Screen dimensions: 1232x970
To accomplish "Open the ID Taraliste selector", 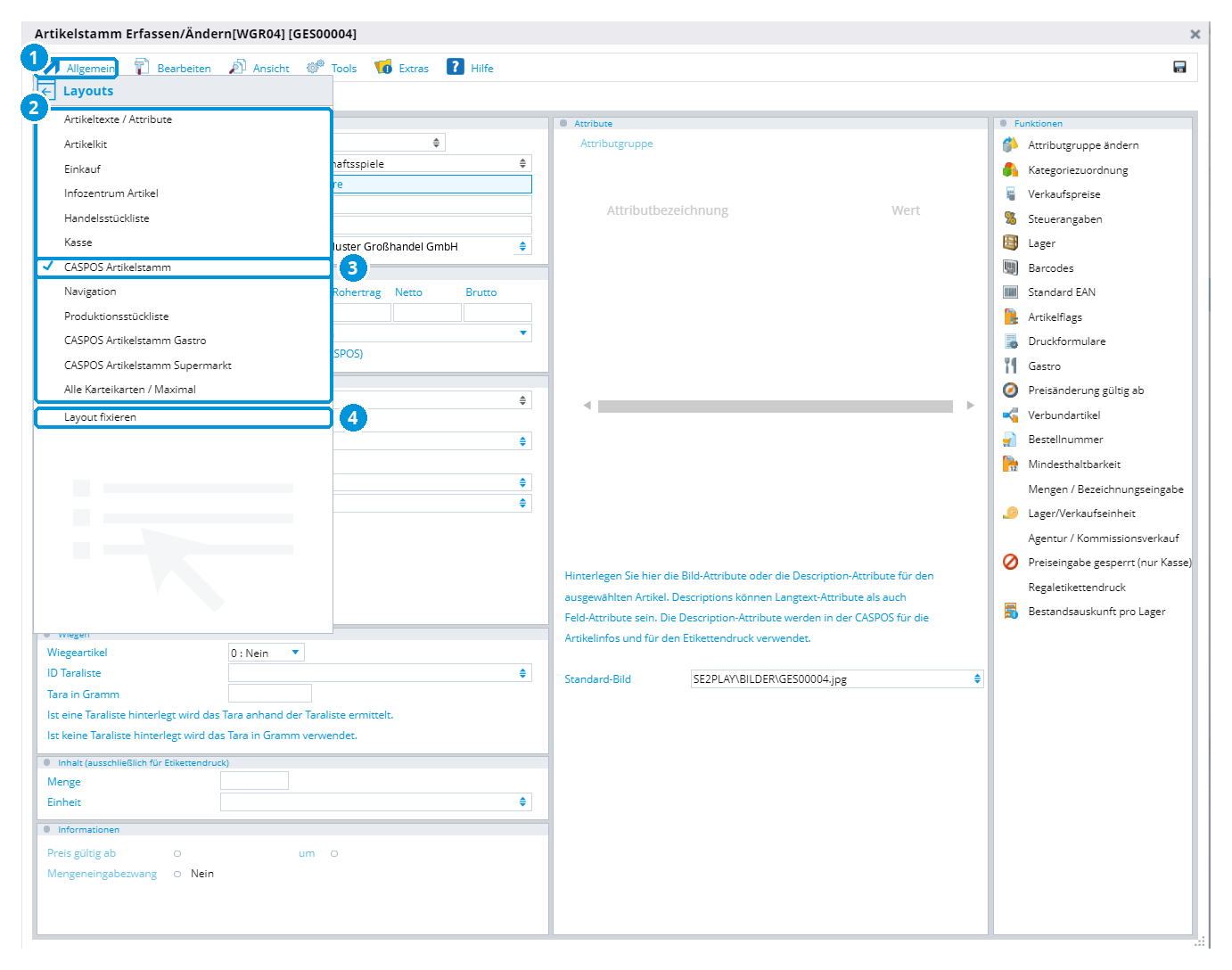I will pos(523,673).
